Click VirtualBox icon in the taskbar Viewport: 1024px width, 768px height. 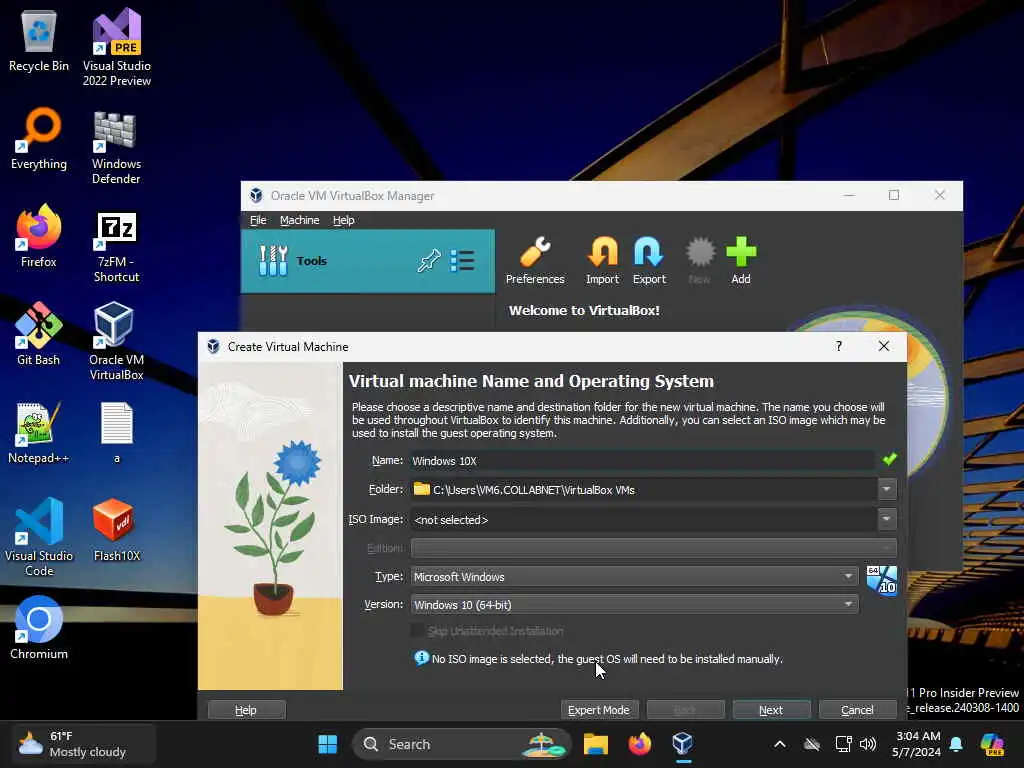tap(682, 744)
